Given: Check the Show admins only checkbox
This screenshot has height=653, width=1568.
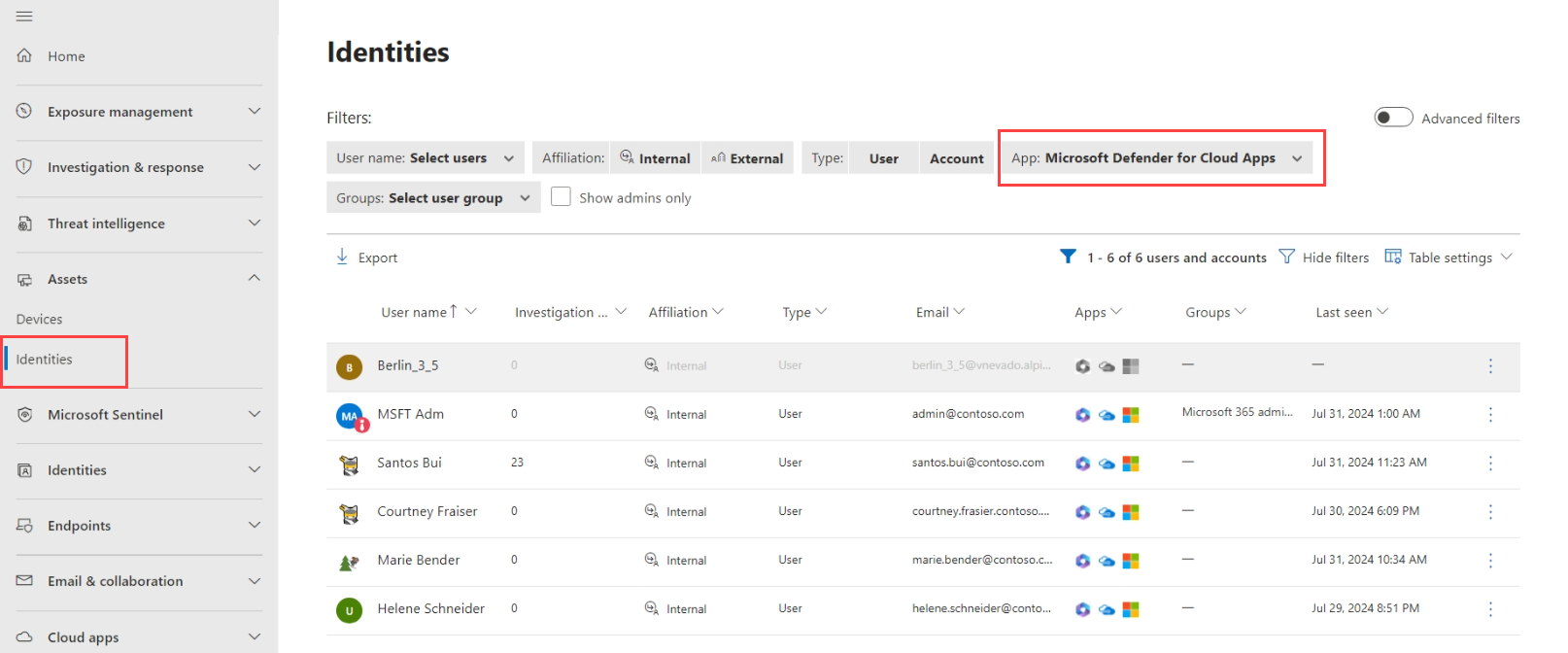Looking at the screenshot, I should (x=561, y=197).
